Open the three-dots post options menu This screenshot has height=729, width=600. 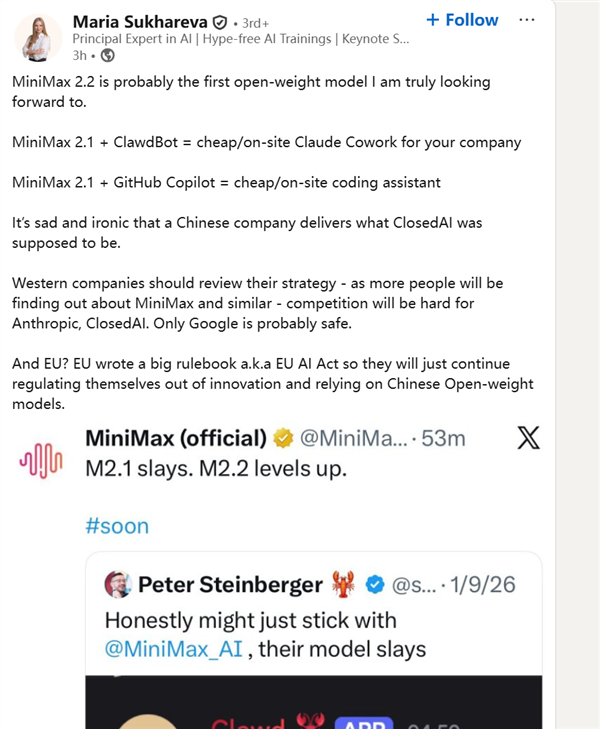tap(529, 20)
